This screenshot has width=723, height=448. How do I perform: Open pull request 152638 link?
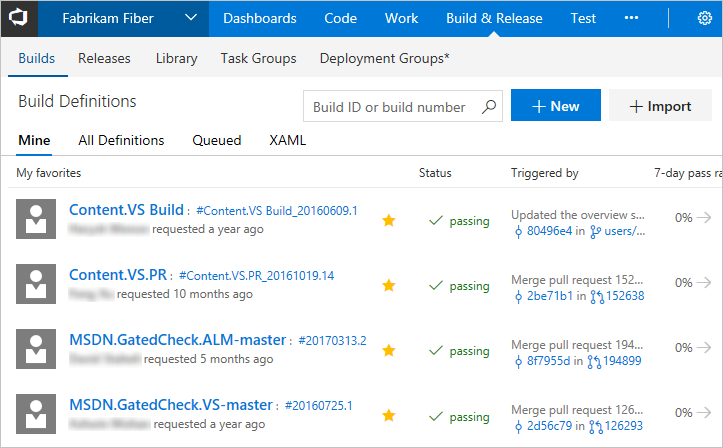coord(625,296)
